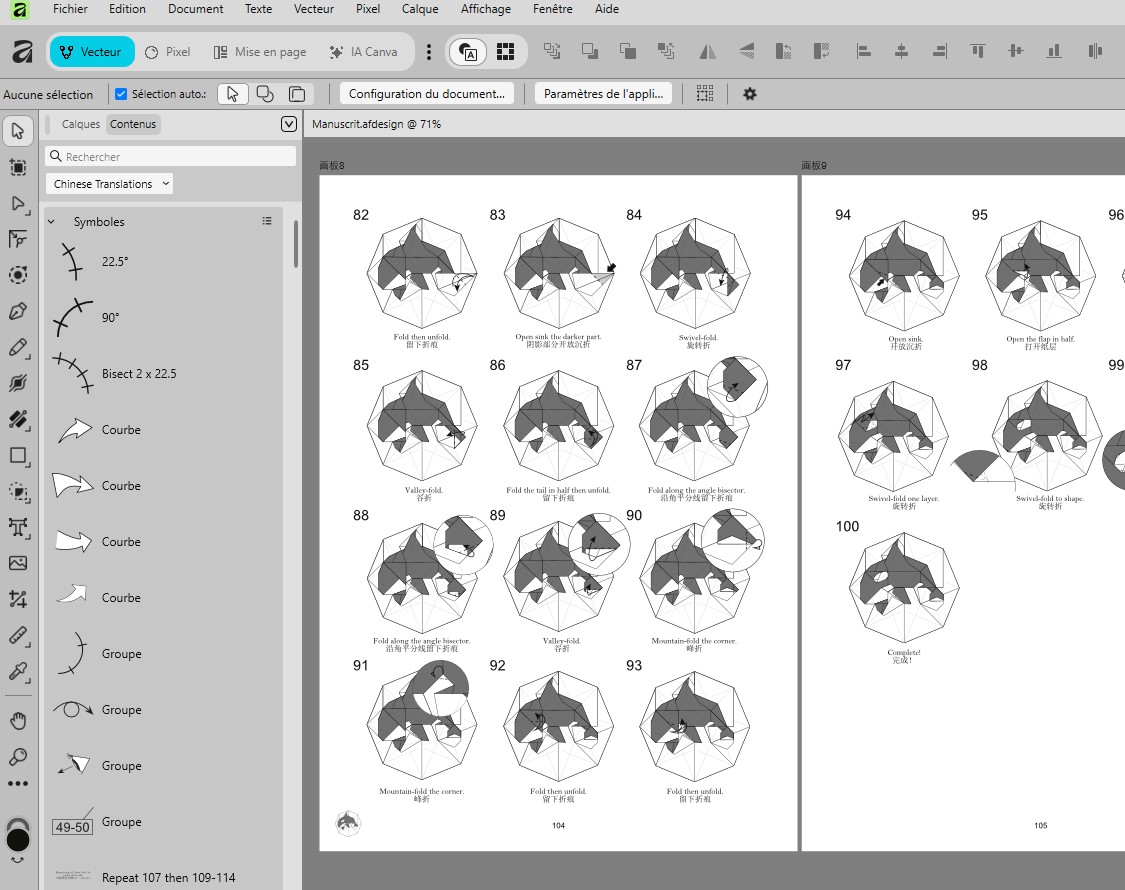The height and width of the screenshot is (890, 1125).
Task: Switch to the Pixel studio
Action: [x=168, y=52]
